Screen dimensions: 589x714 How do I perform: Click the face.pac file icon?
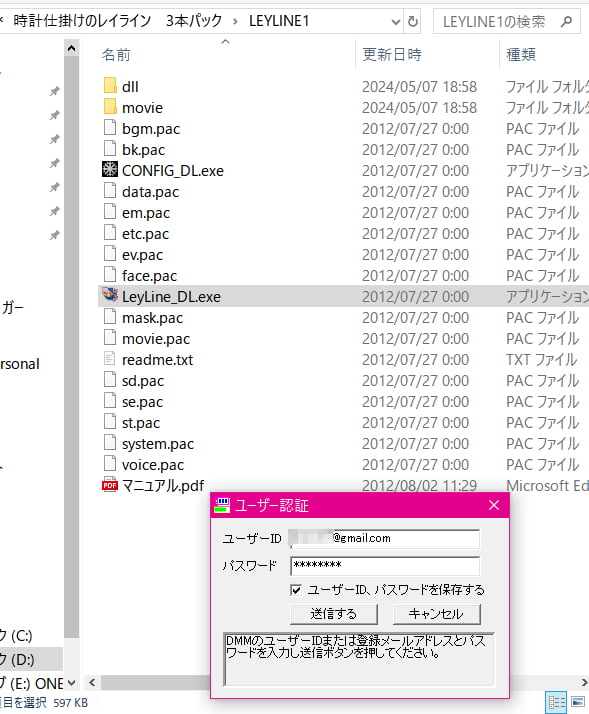tap(110, 274)
